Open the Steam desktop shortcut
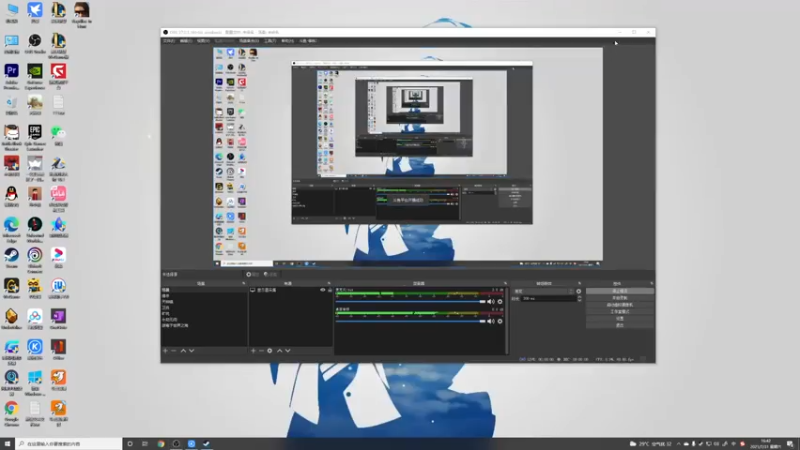 coord(12,259)
